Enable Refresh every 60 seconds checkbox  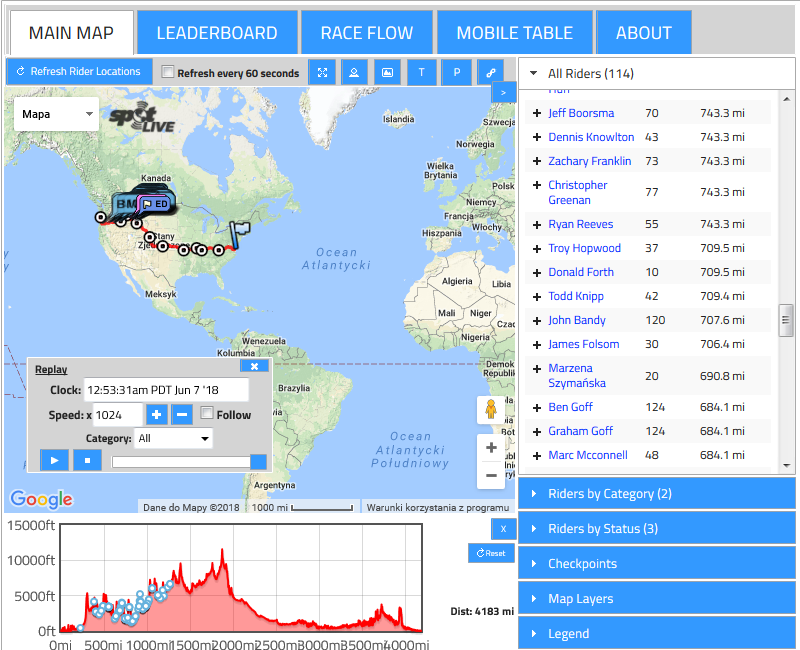tap(167, 71)
